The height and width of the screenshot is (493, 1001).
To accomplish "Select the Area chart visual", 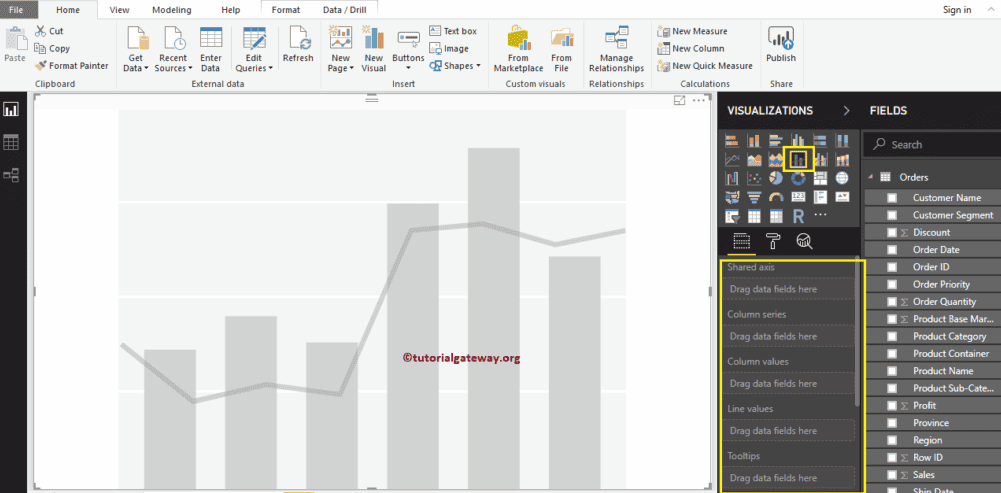I will 754,159.
